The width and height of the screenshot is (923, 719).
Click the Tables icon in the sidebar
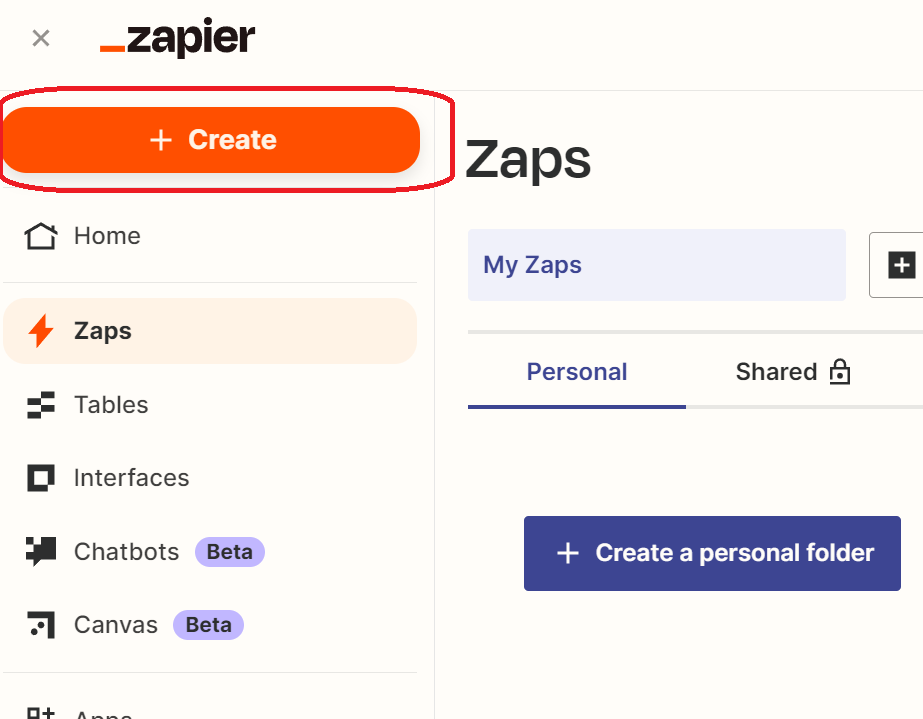coord(41,405)
